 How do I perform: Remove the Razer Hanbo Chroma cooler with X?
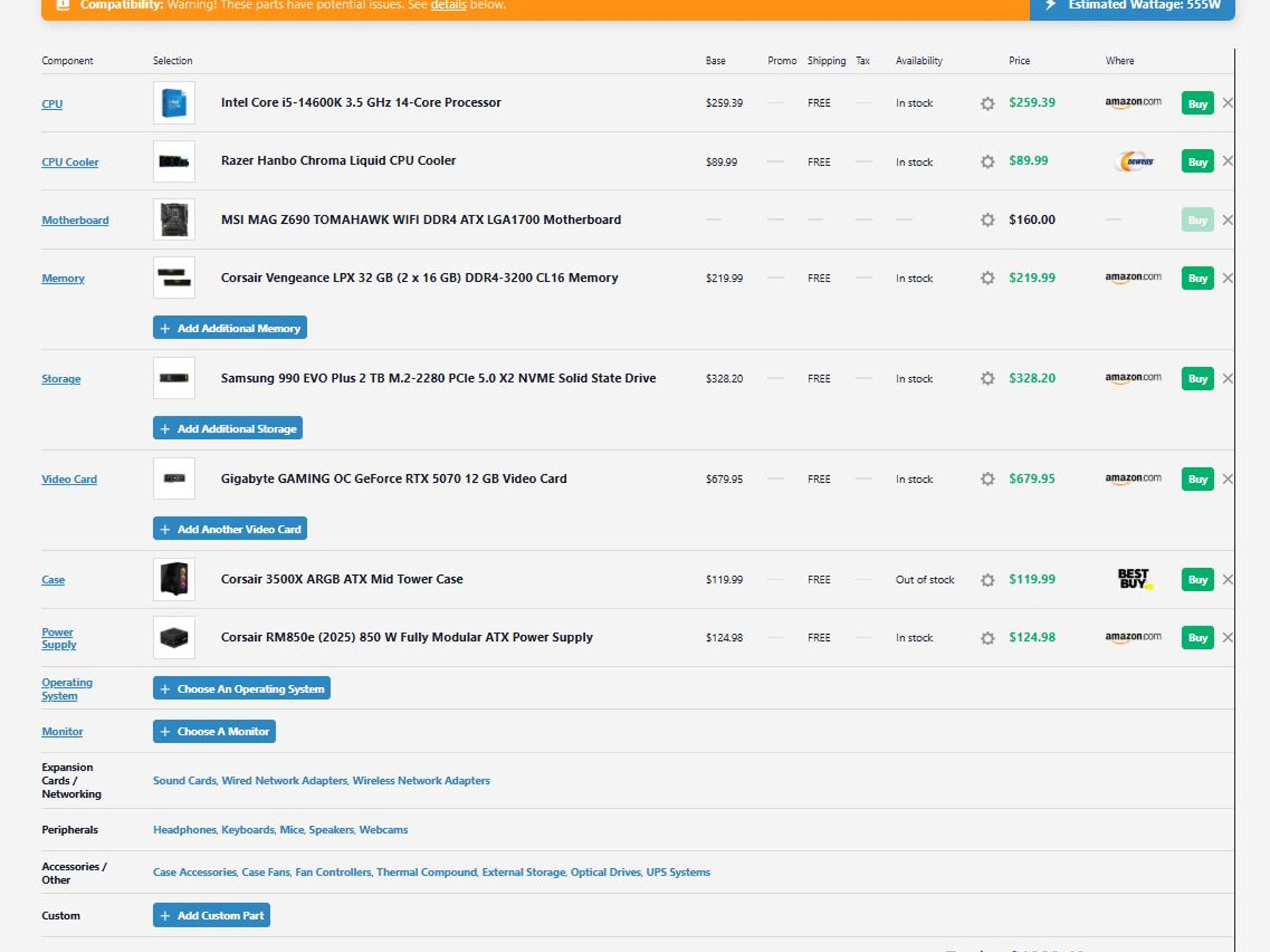1227,161
